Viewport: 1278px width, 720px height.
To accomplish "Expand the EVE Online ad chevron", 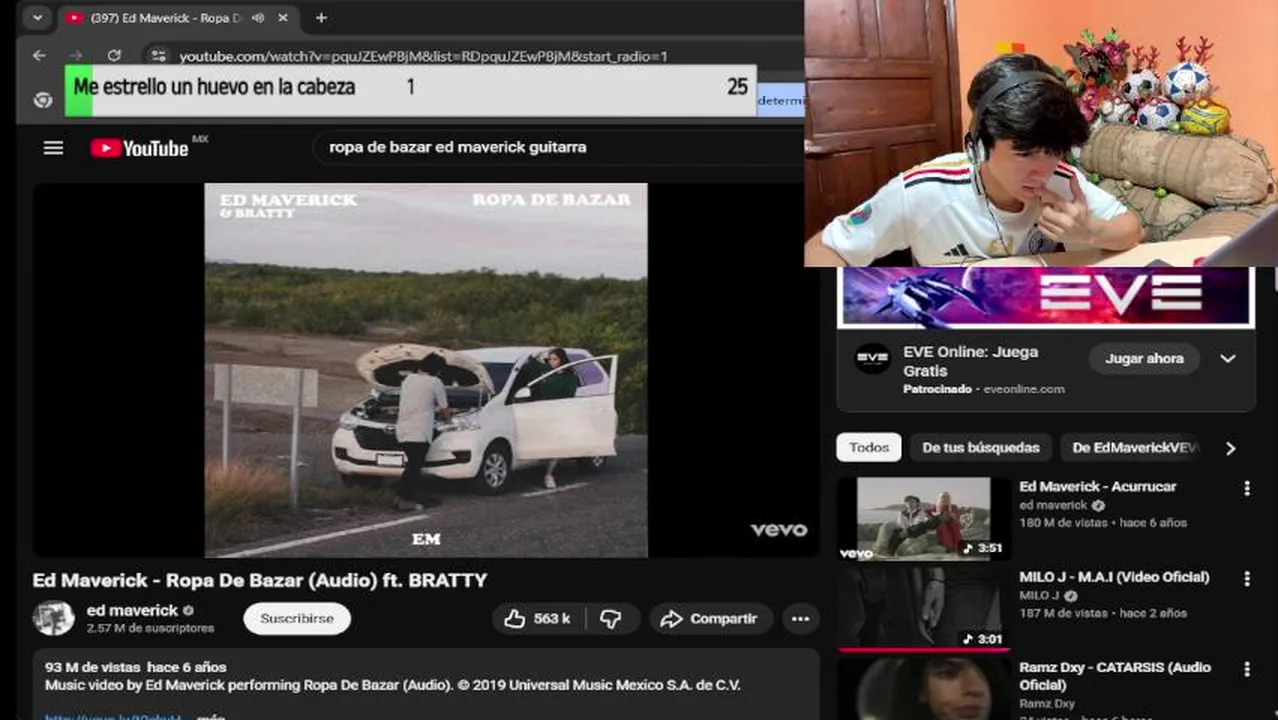I will (1228, 358).
